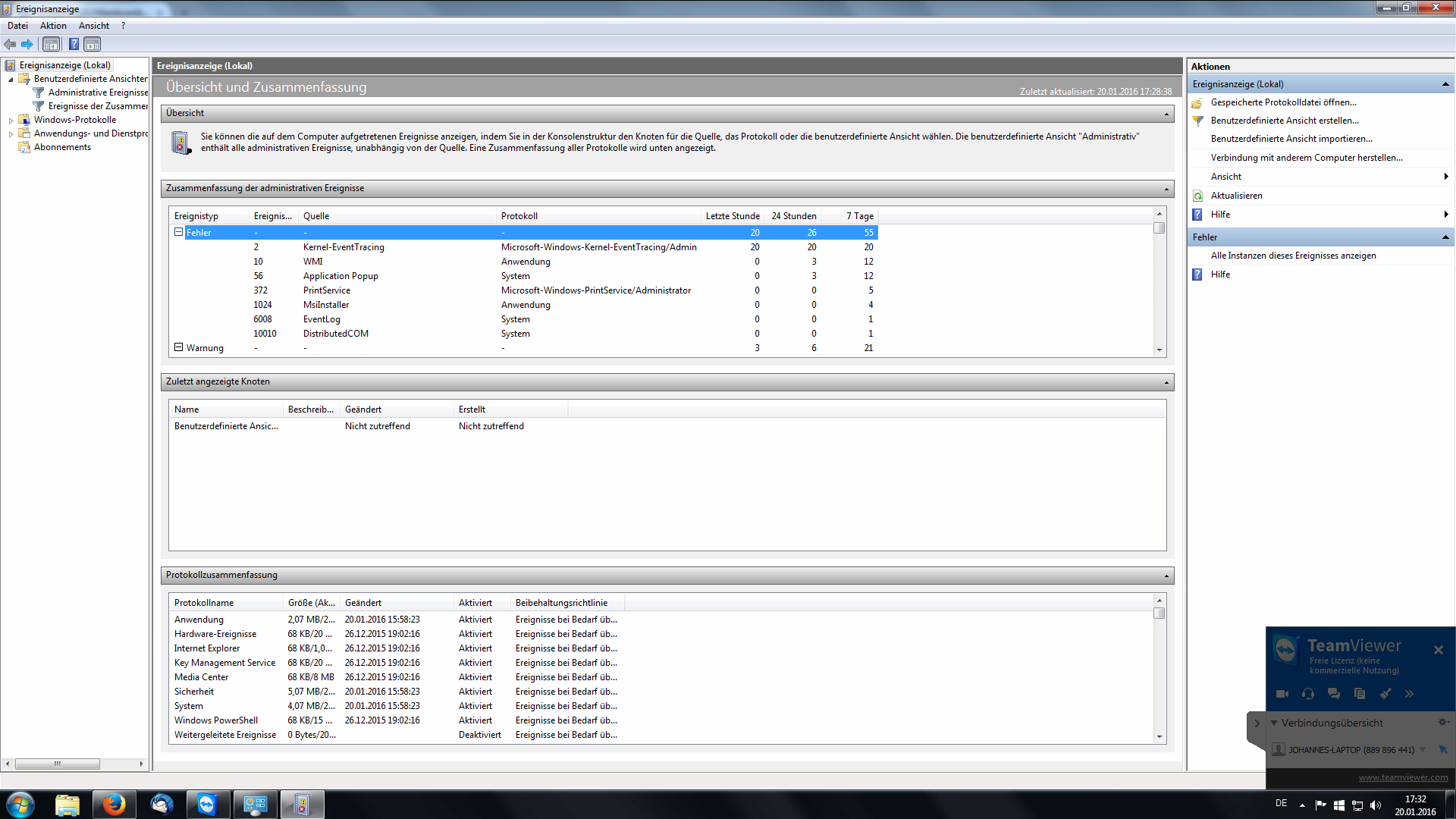This screenshot has height=819, width=1456.
Task: Start TeamViewer video via the camera icon
Action: [x=1282, y=694]
